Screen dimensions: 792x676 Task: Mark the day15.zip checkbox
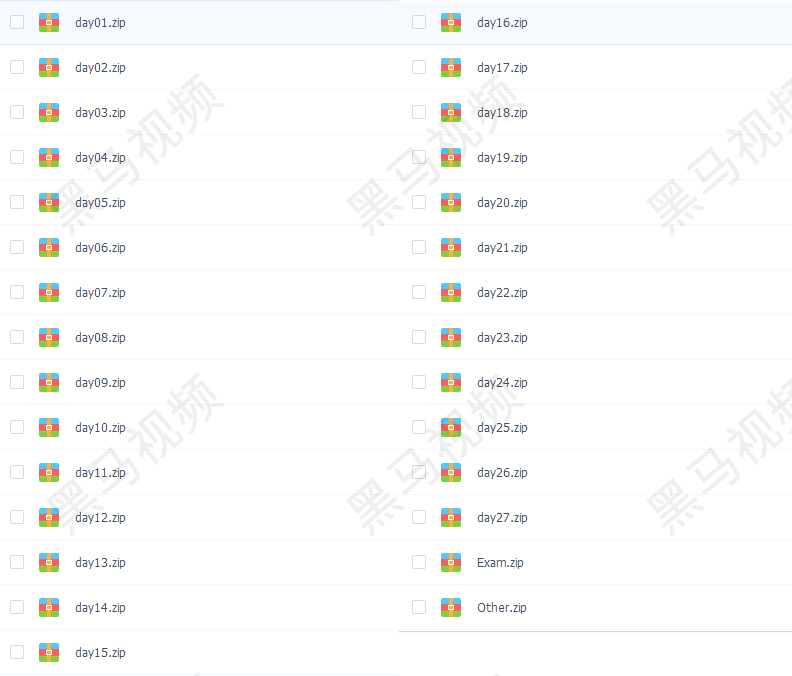pos(17,652)
